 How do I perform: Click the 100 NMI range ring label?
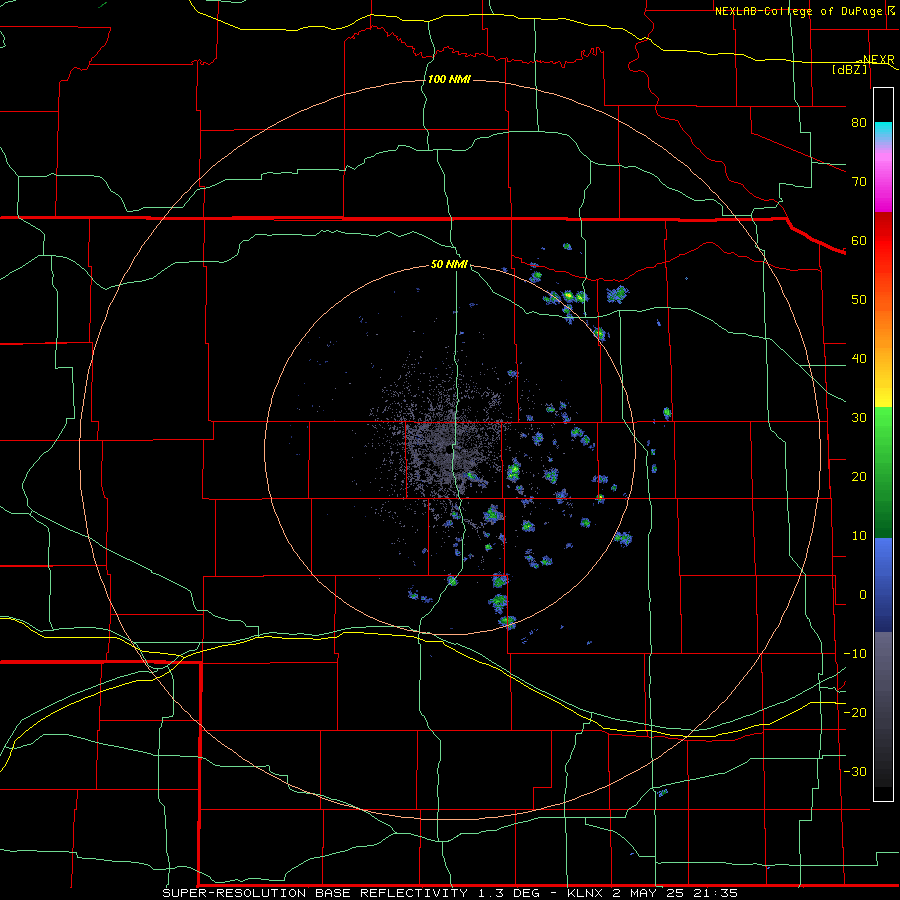click(x=449, y=79)
